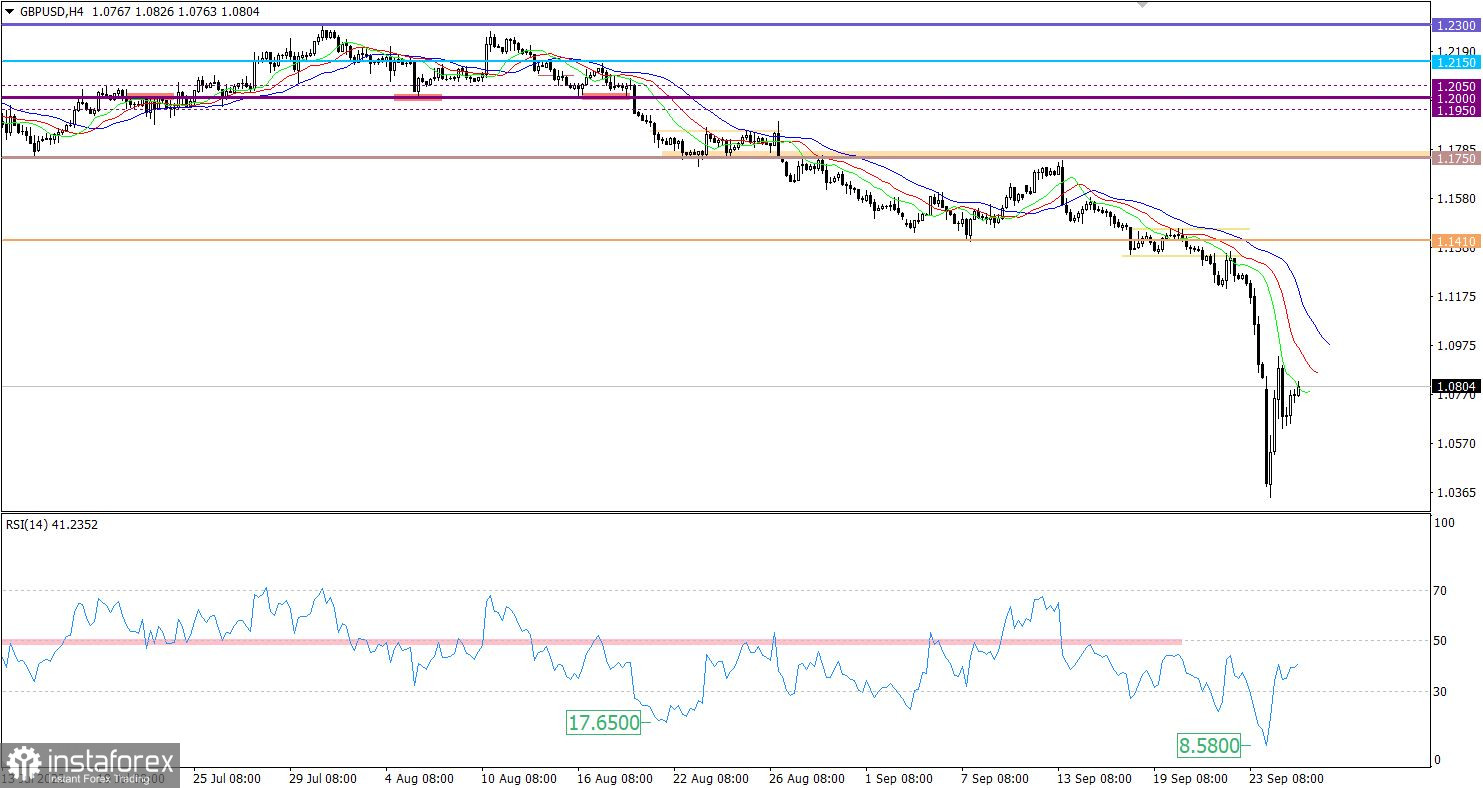Select the pink rectangle on RSI 50 level
1483x788 pixels.
click(x=591, y=641)
